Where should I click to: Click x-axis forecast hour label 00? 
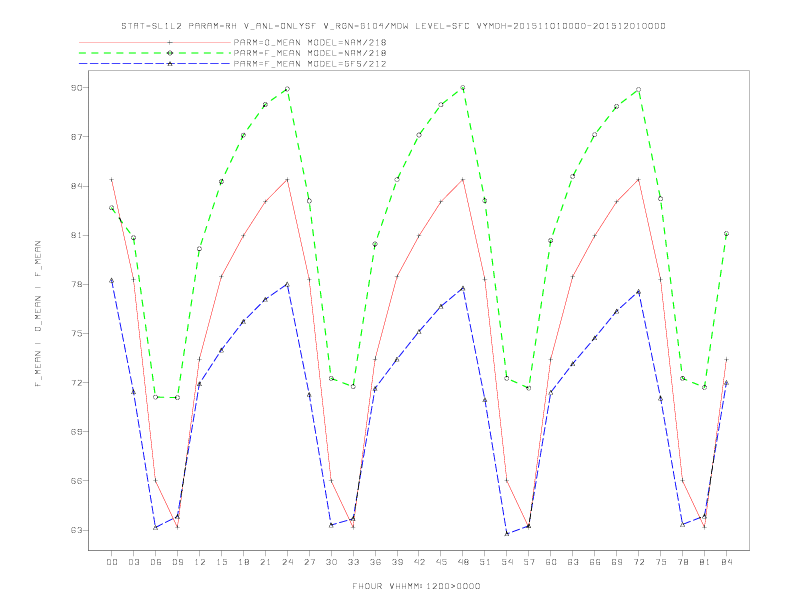(x=112, y=562)
